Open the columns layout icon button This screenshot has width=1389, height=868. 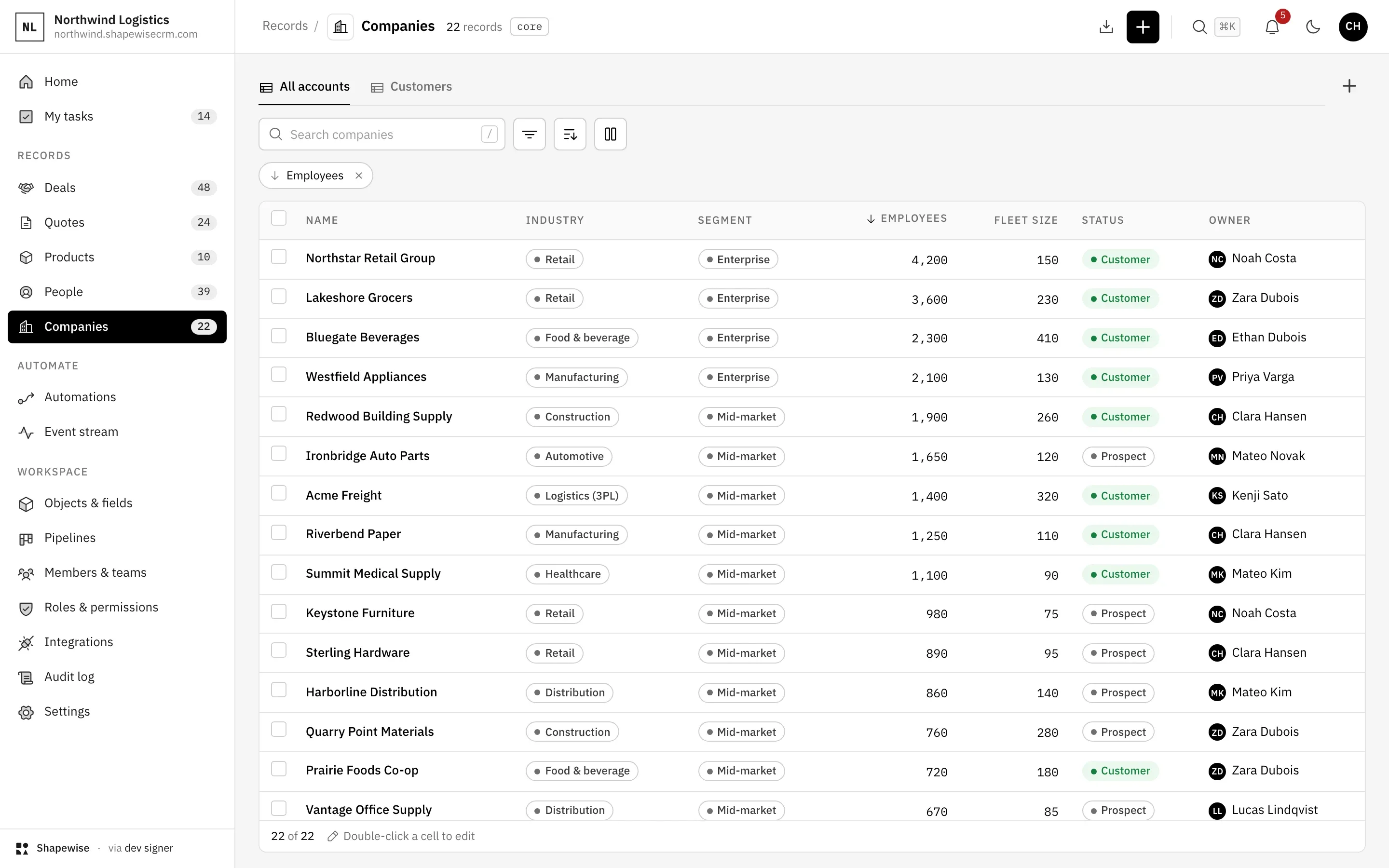tap(610, 135)
